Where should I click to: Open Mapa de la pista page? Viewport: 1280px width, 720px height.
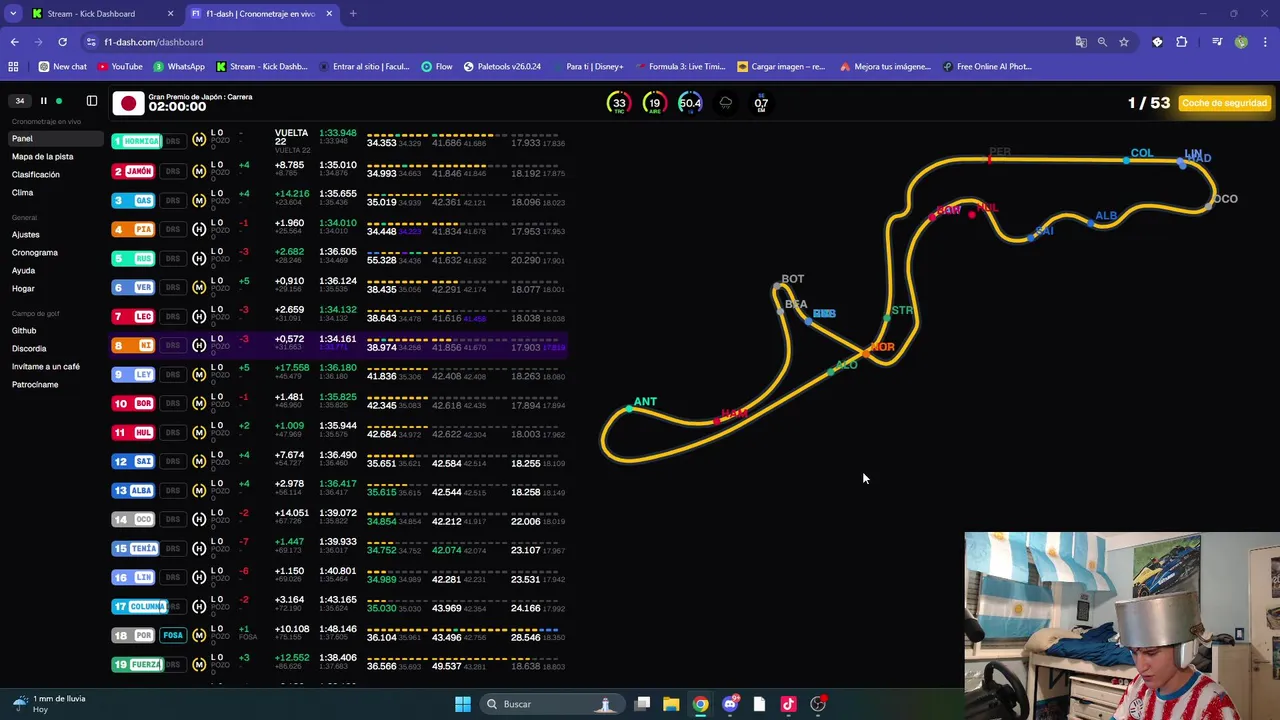[42, 157]
